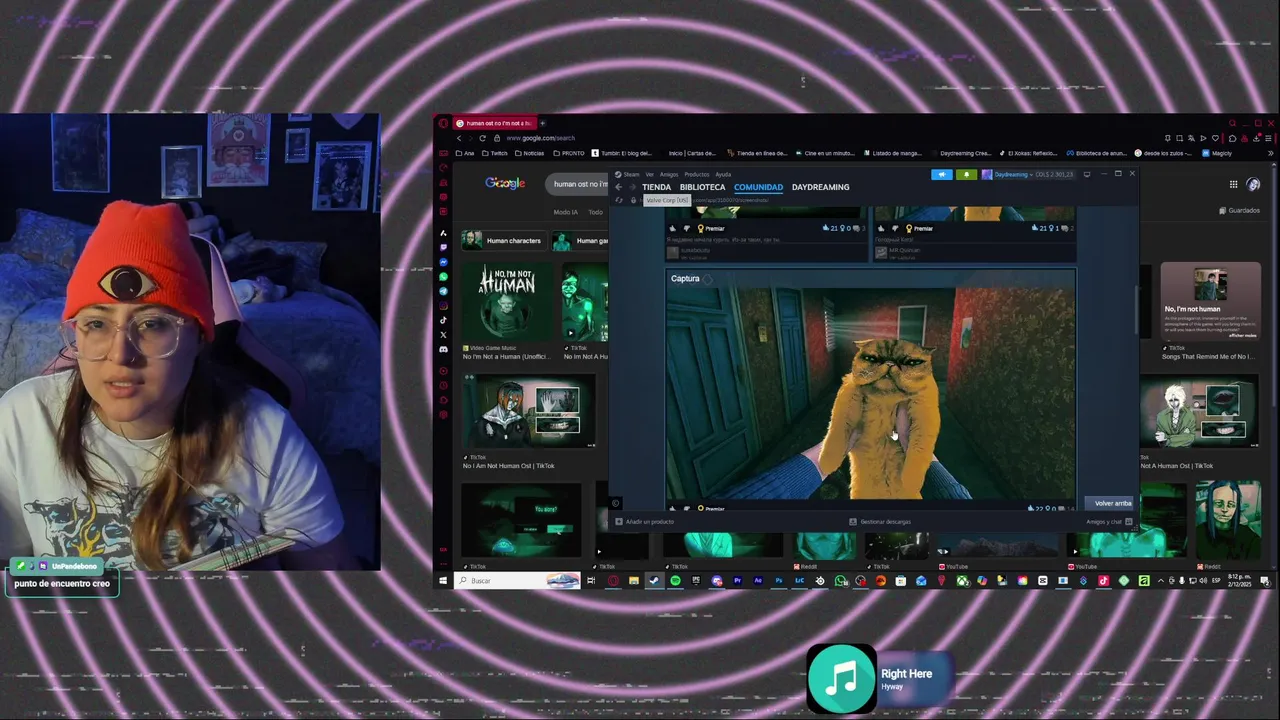Thumbs down MR.Quinian's screenshot

(894, 228)
